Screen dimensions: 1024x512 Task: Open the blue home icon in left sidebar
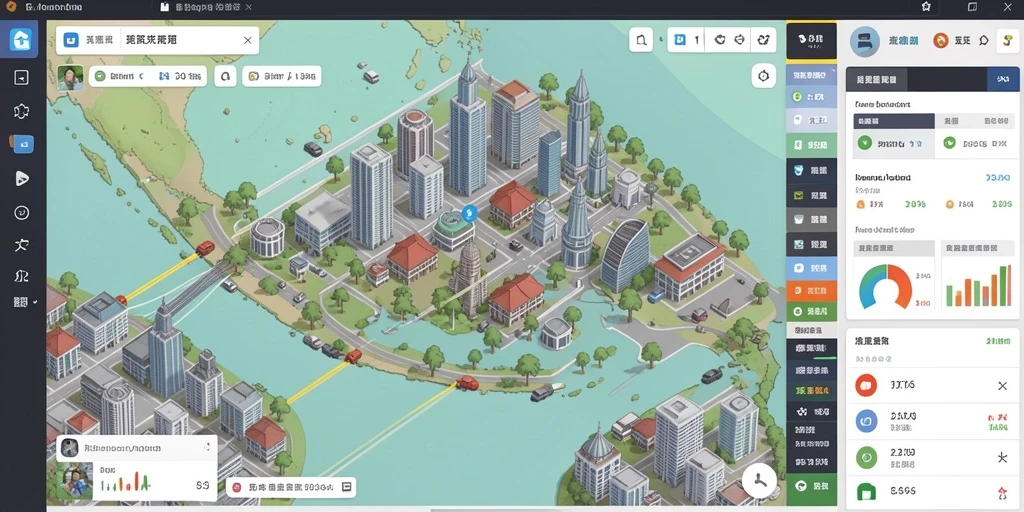[21, 40]
